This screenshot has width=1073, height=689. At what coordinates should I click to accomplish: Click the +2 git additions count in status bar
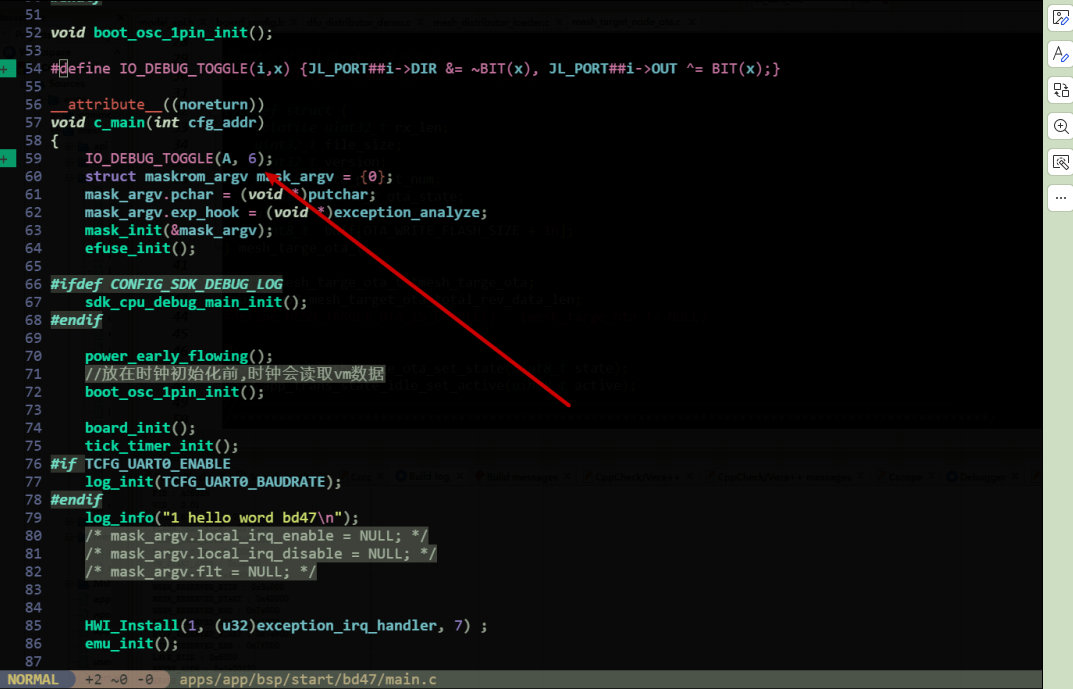point(93,679)
